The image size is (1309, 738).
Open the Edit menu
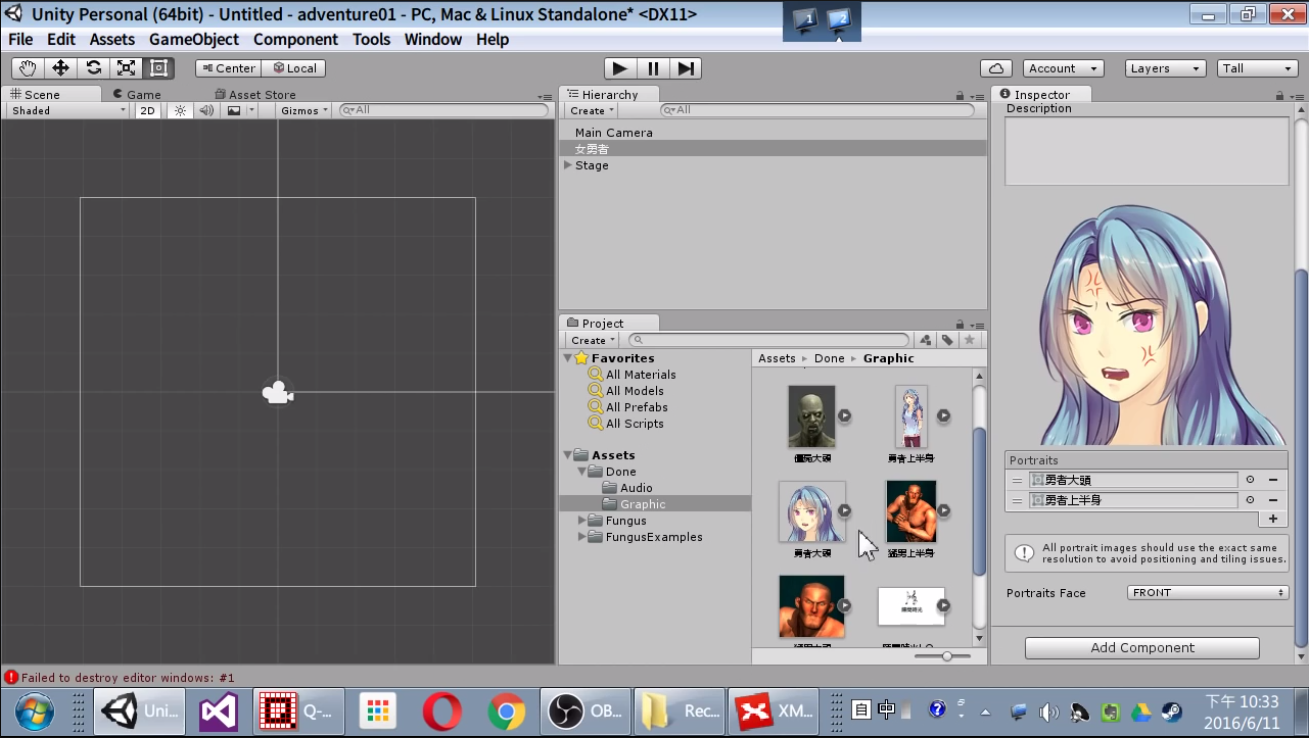pos(61,39)
